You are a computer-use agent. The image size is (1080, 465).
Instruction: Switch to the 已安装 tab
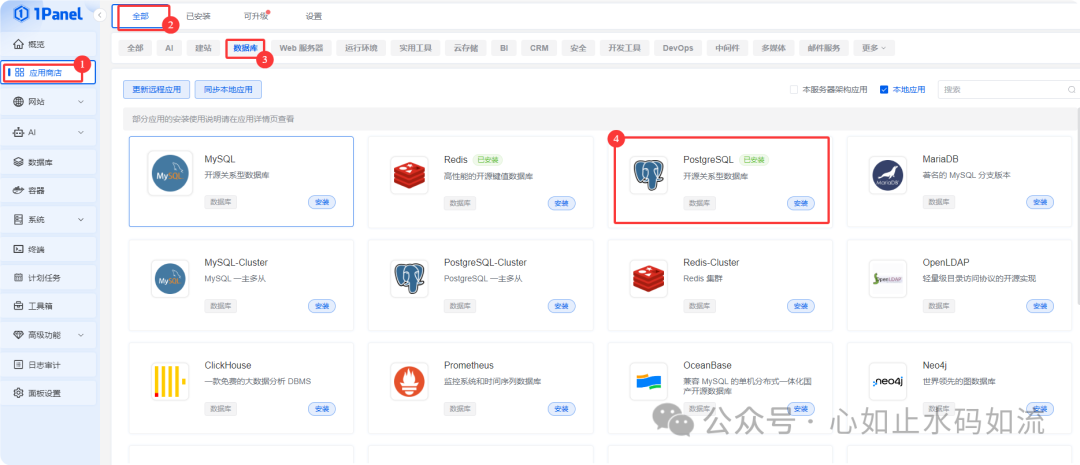tap(198, 16)
